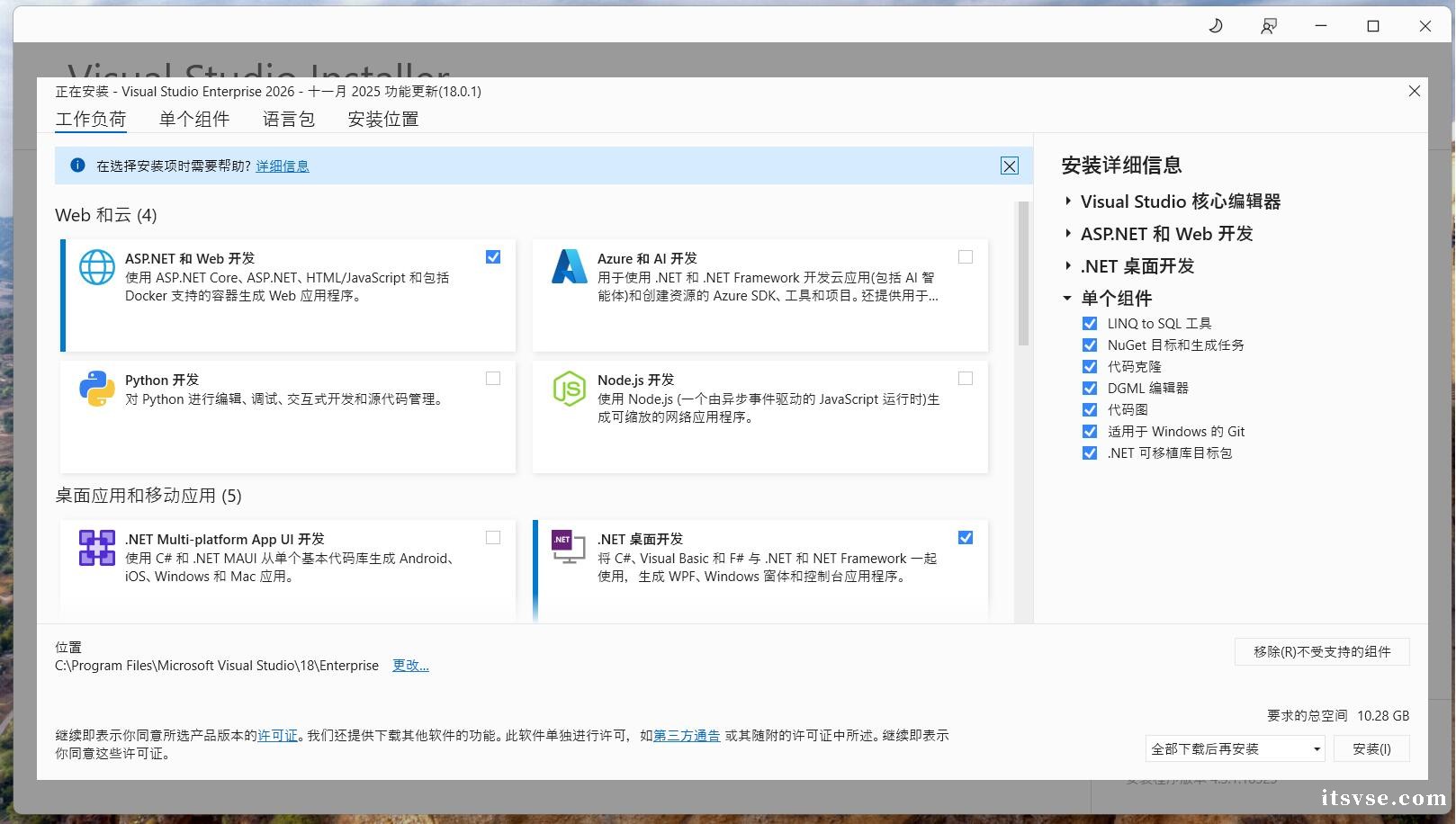Uncheck the DGML 编辑器 component
Screen dimensions: 1456x824
[x=1089, y=388]
